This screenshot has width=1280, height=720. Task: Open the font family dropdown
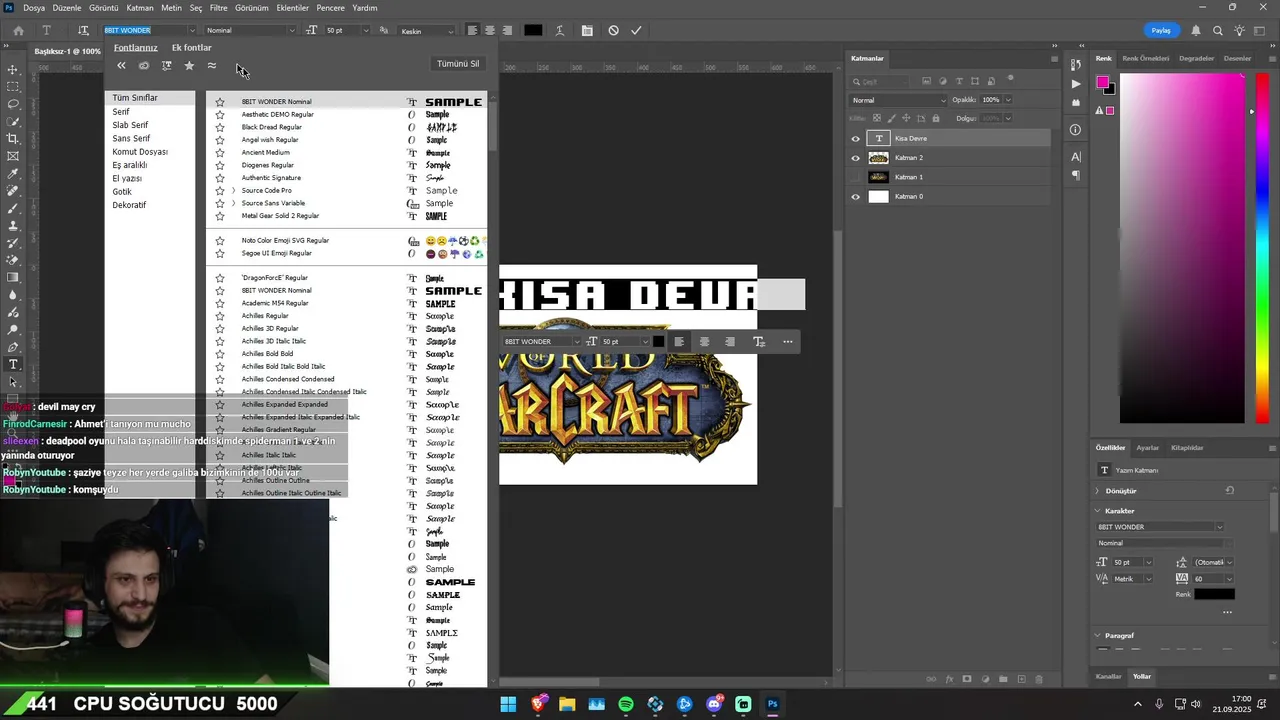coord(192,30)
